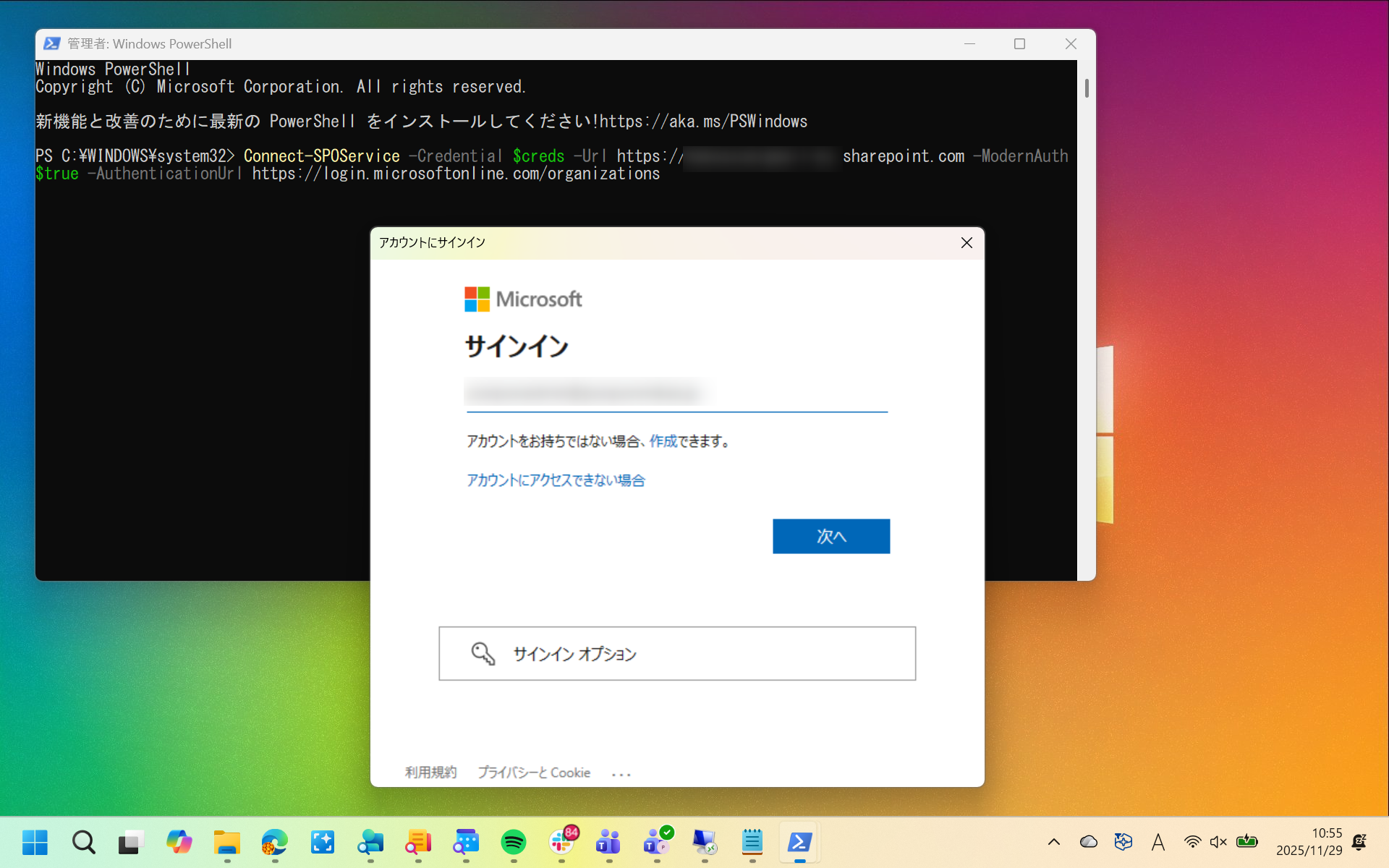
Task: Open Task View from the taskbar
Action: pyautogui.click(x=131, y=842)
